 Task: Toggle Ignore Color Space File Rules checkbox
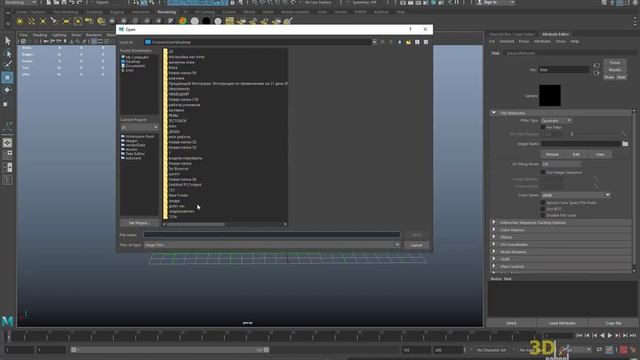[x=543, y=202]
